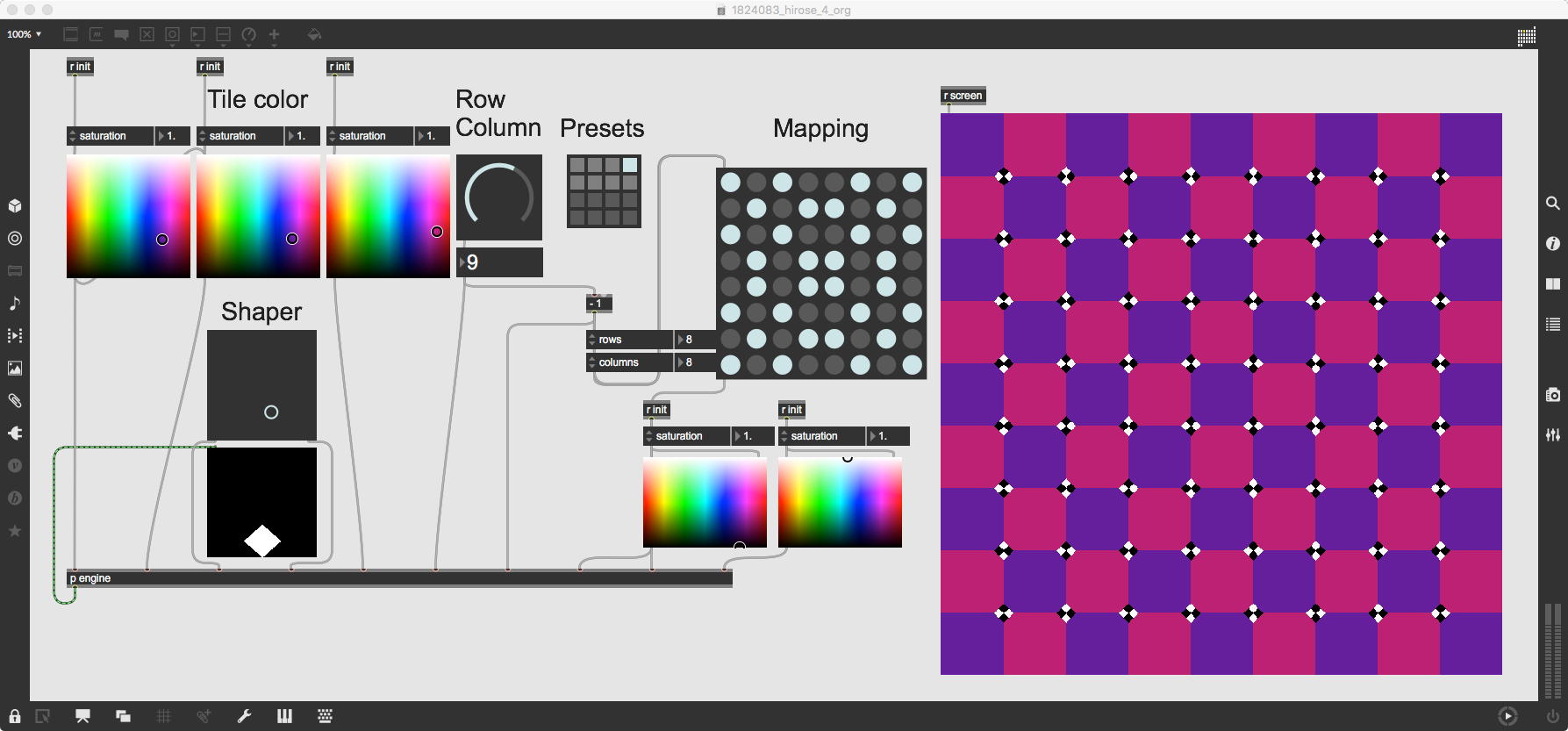Pick a color in the middle Tile color picker
Screen dimensions: 1568x731
click(x=258, y=217)
